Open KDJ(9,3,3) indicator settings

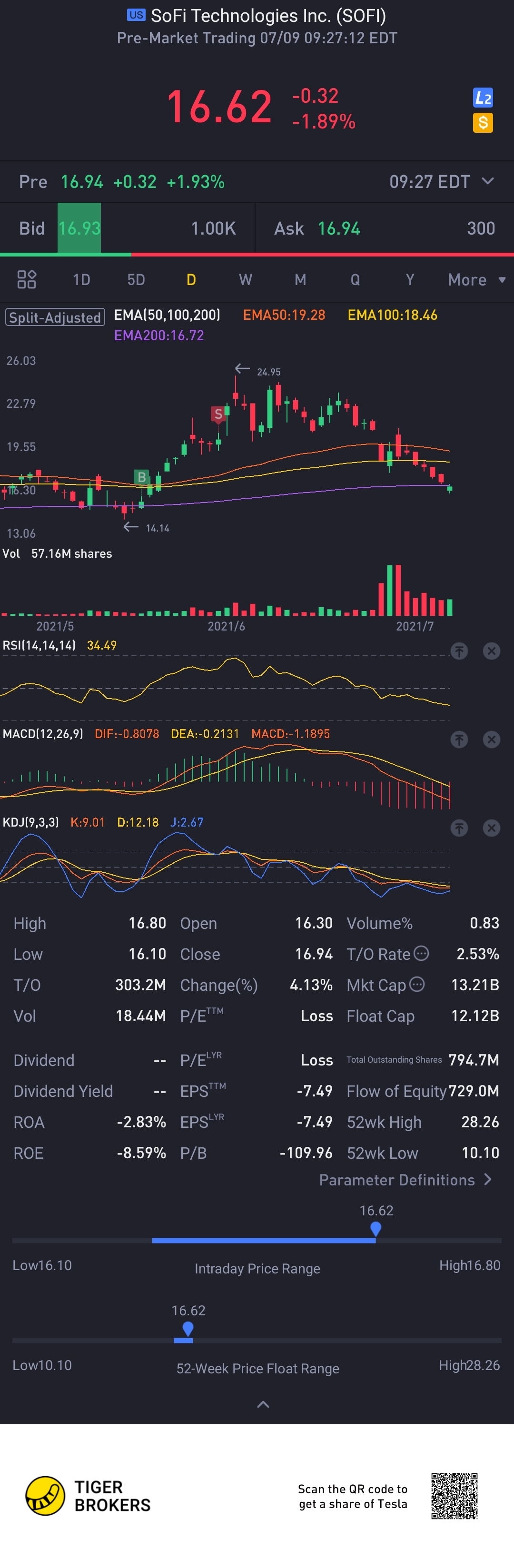[30, 822]
